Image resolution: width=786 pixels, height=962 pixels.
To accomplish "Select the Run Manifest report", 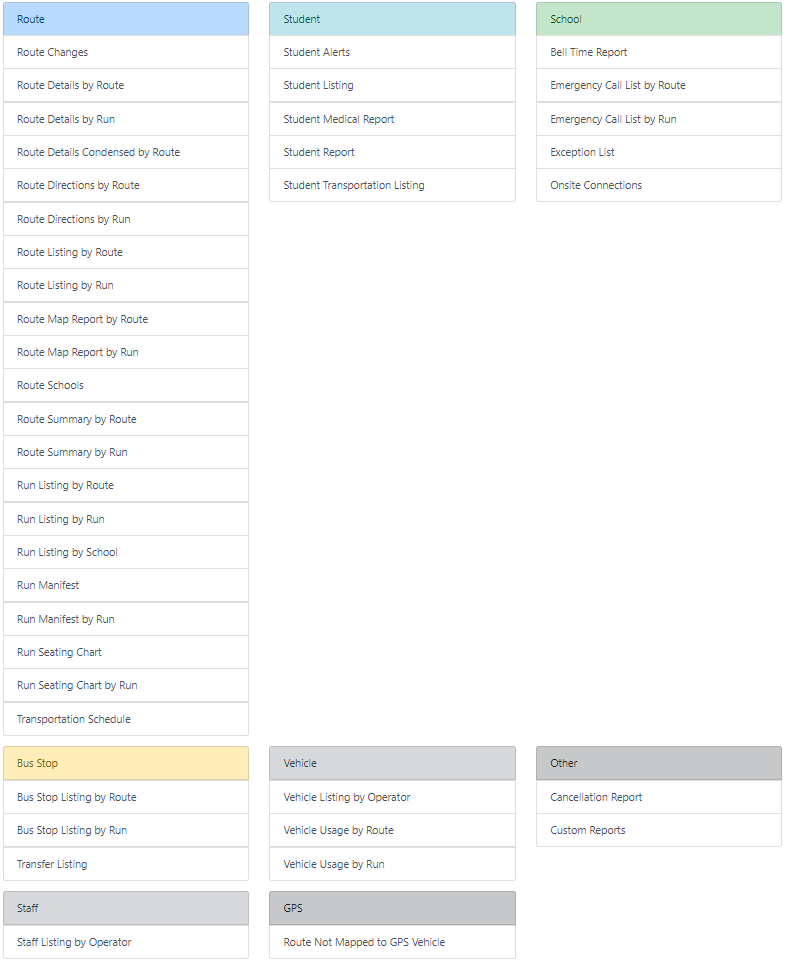I will (x=48, y=585).
